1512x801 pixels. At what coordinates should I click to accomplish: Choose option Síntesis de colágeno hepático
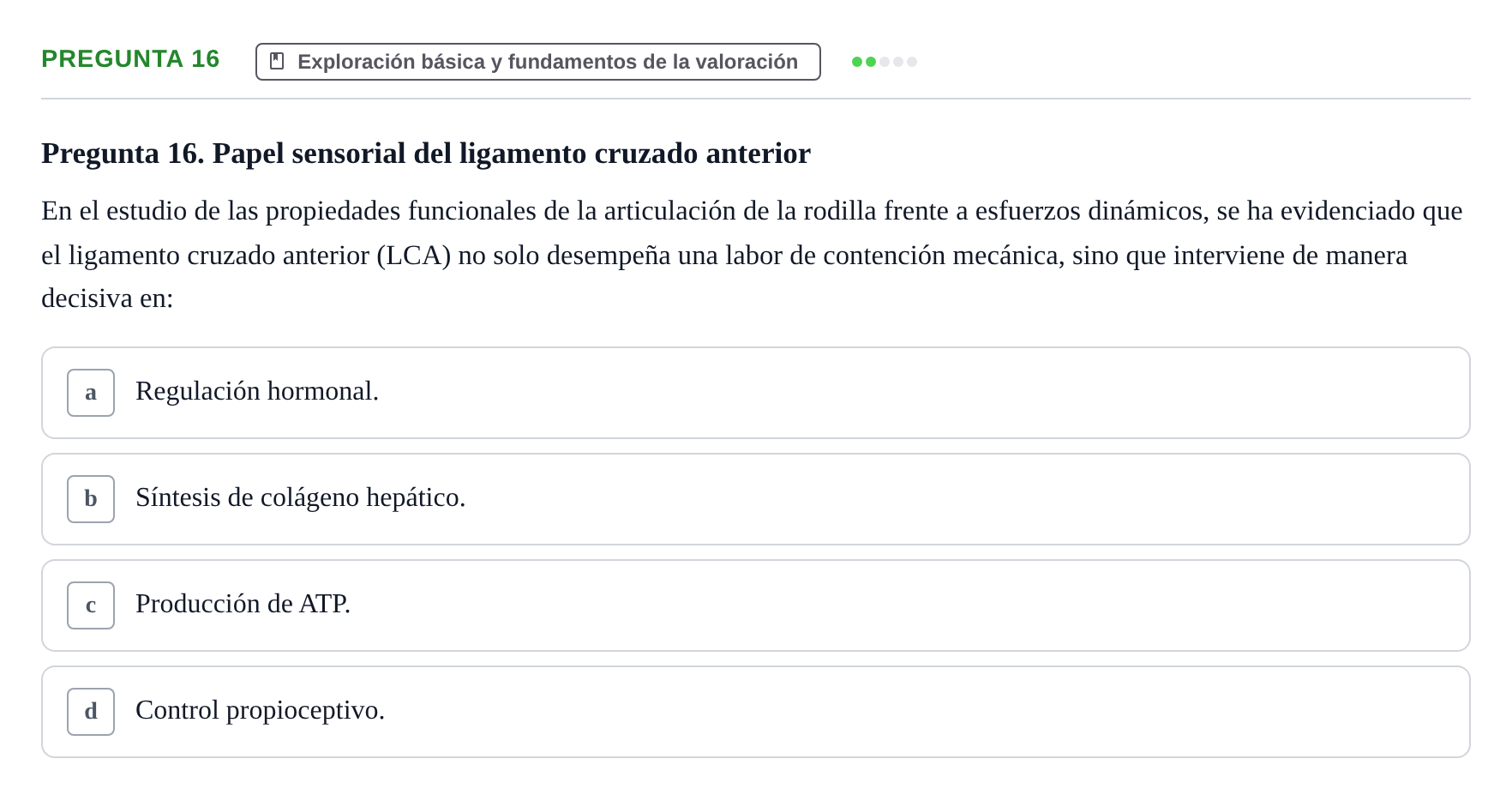[756, 499]
